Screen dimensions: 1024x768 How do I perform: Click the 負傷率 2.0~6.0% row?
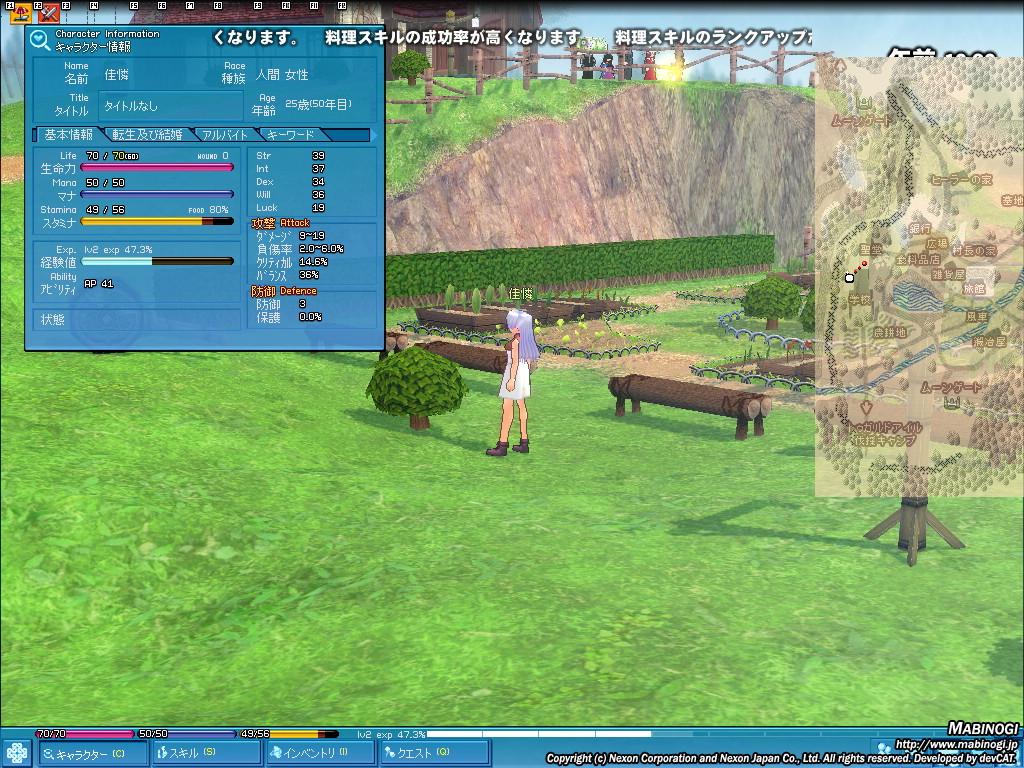click(300, 249)
